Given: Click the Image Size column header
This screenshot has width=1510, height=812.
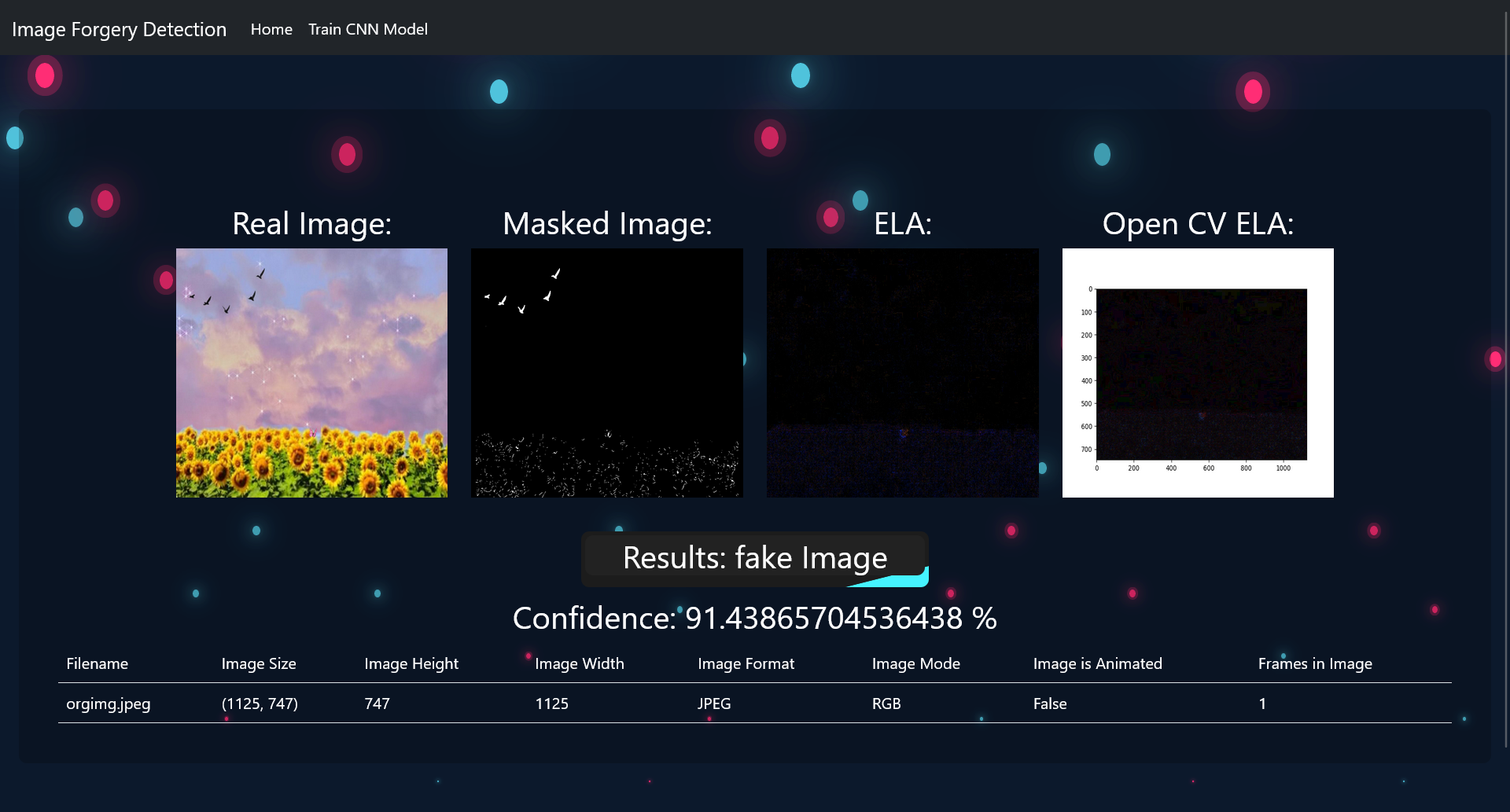Looking at the screenshot, I should (x=259, y=663).
